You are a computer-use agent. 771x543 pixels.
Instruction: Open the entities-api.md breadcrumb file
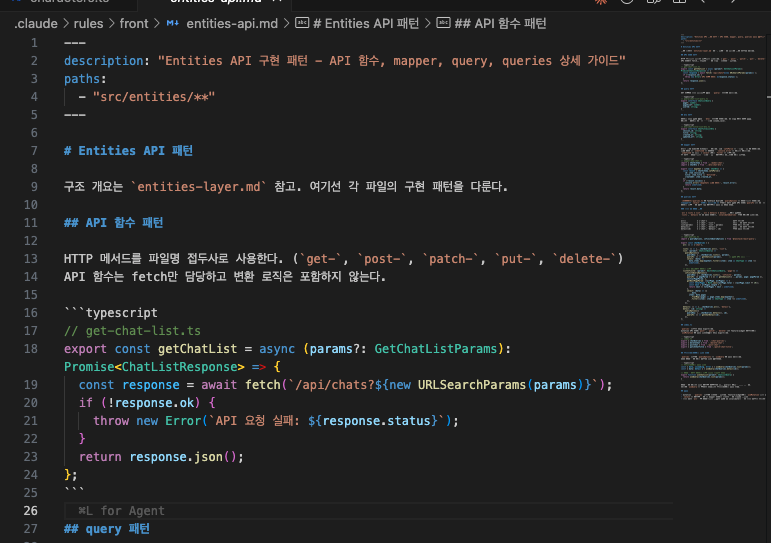point(232,24)
